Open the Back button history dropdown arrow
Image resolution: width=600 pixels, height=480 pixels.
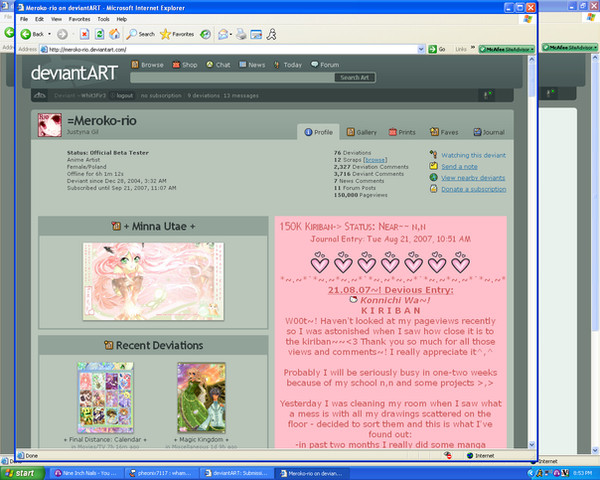point(49,34)
